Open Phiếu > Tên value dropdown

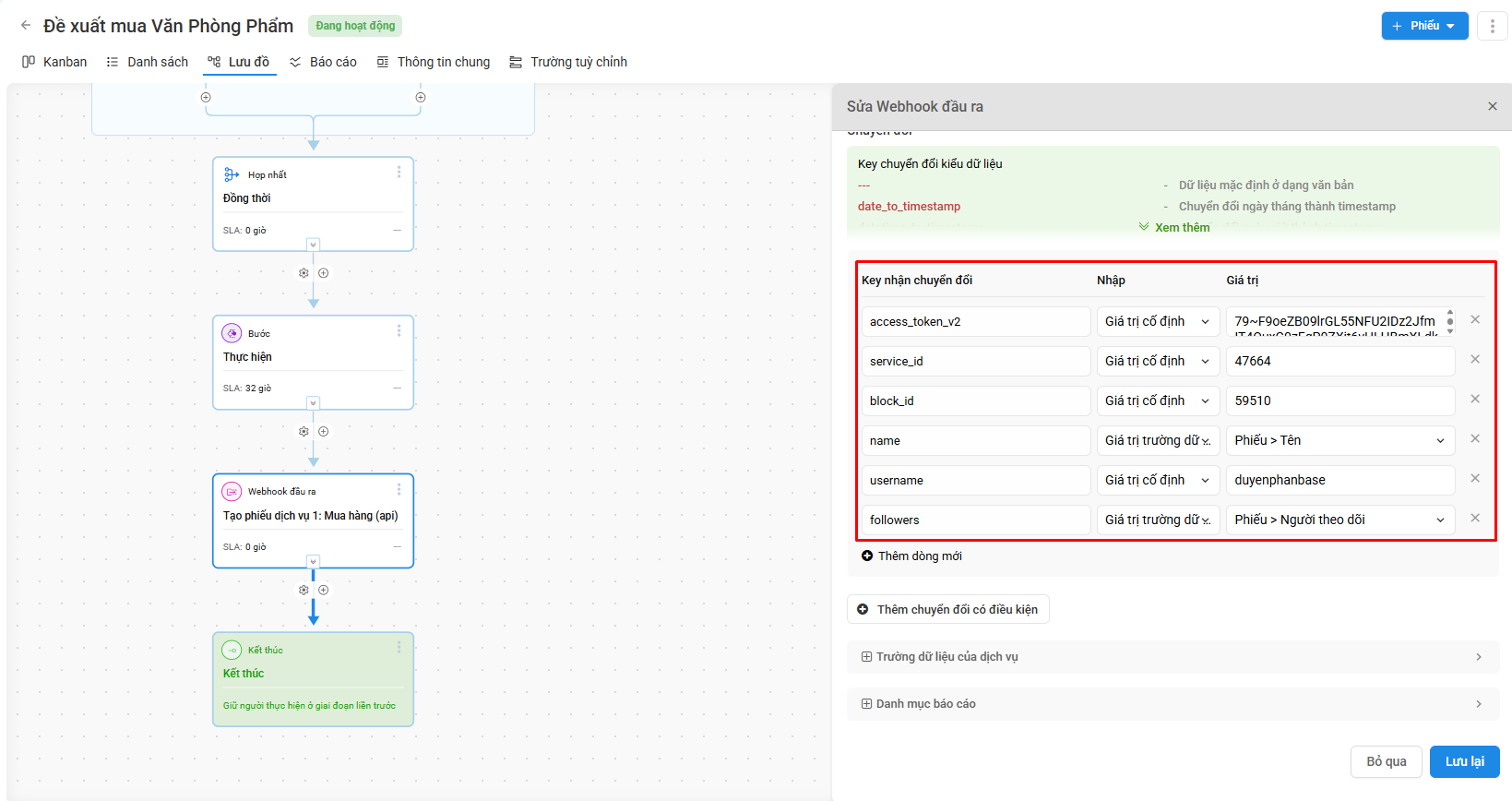point(1340,440)
